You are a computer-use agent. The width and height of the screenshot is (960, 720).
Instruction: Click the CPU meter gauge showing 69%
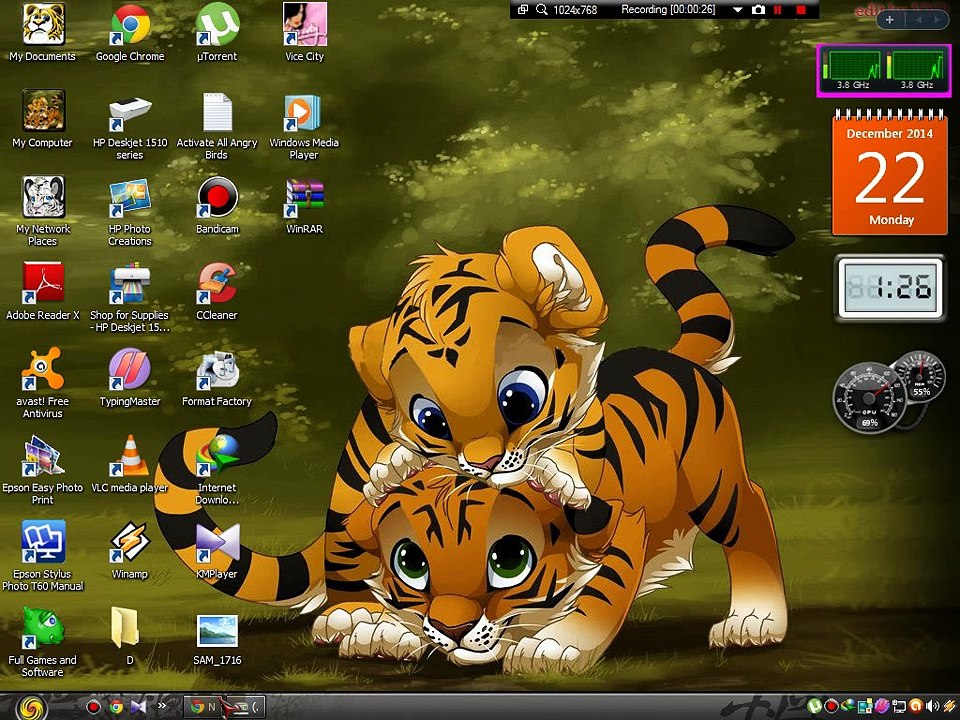869,398
